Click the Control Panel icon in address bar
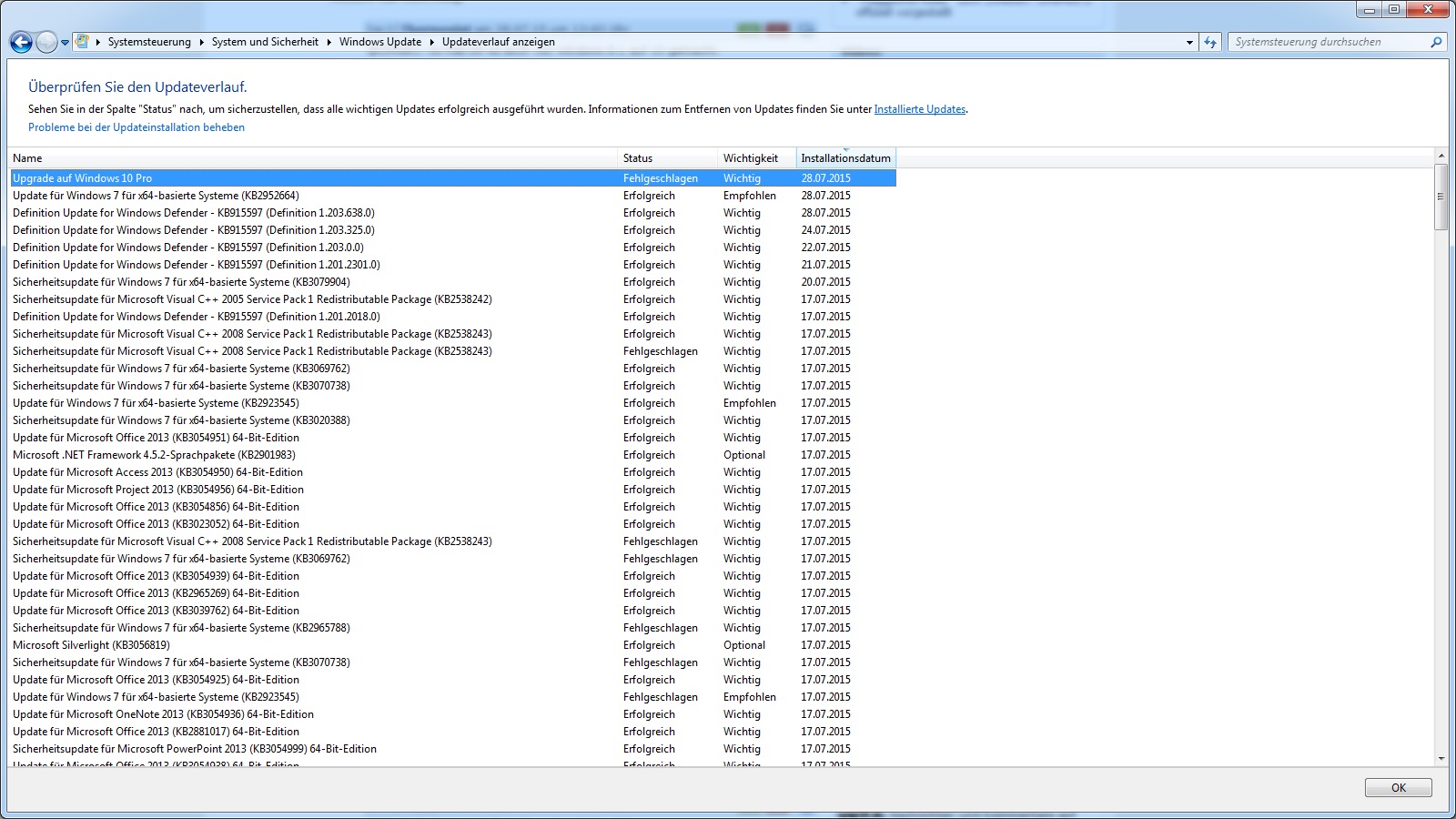Image resolution: width=1456 pixels, height=819 pixels. (82, 42)
